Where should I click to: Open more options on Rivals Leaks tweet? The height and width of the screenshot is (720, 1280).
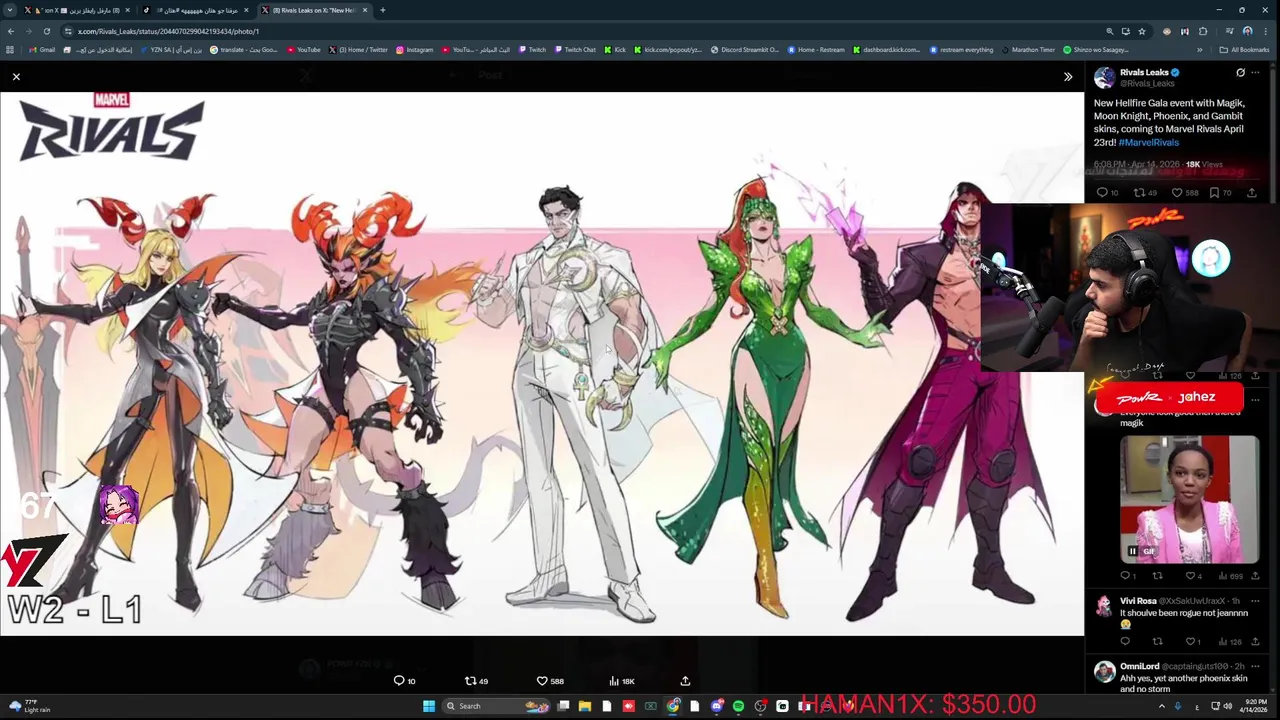tap(1255, 73)
